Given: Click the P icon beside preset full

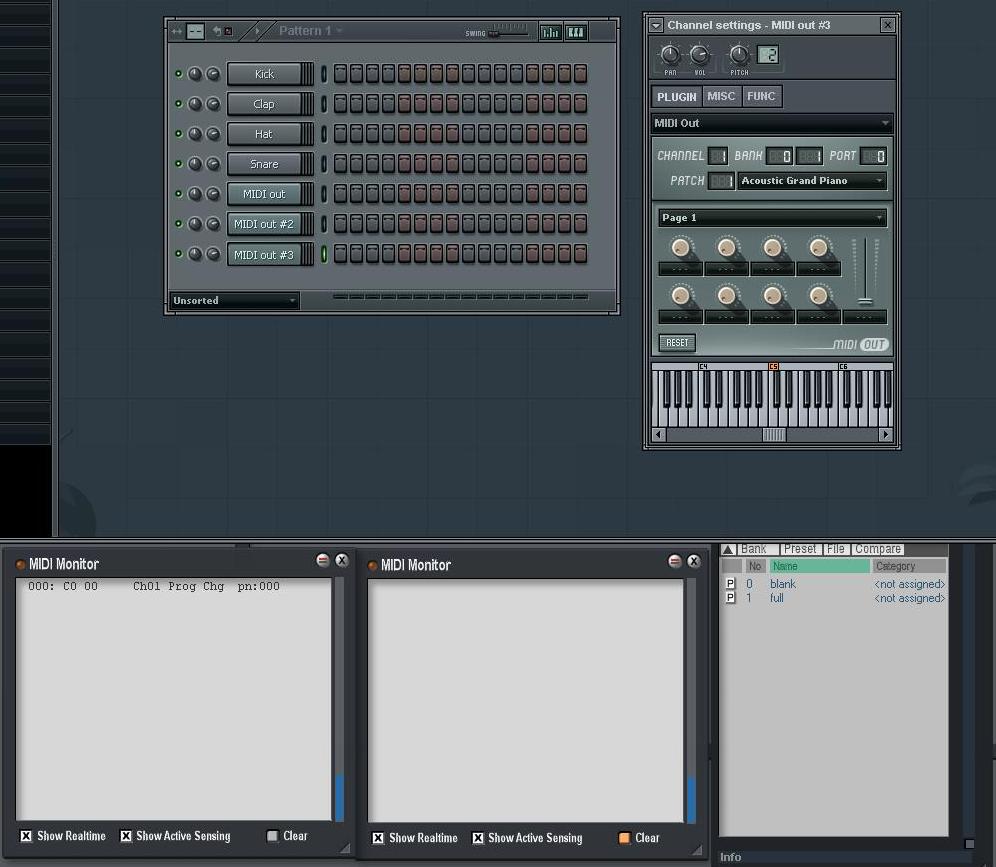Looking at the screenshot, I should (x=730, y=598).
